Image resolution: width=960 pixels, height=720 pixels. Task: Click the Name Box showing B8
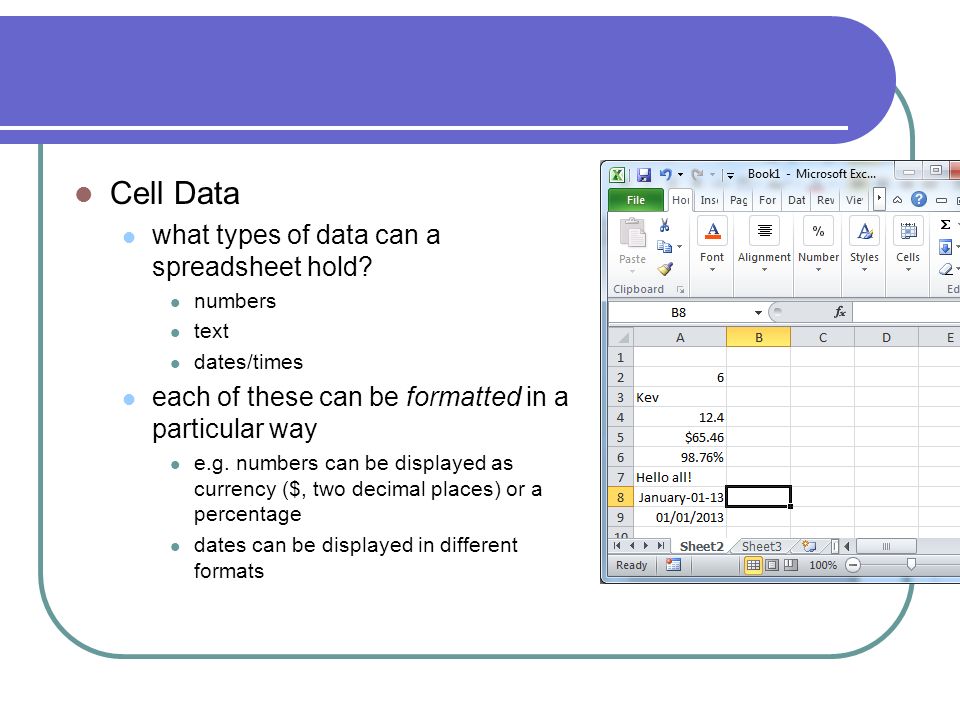(678, 312)
